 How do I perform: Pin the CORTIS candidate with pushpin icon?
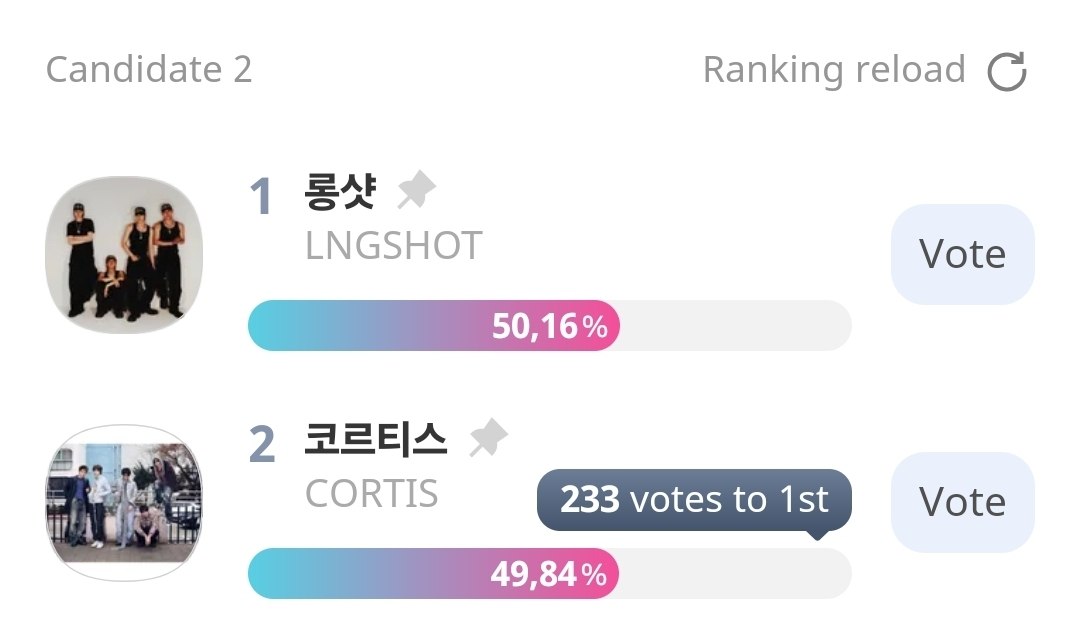coord(488,437)
